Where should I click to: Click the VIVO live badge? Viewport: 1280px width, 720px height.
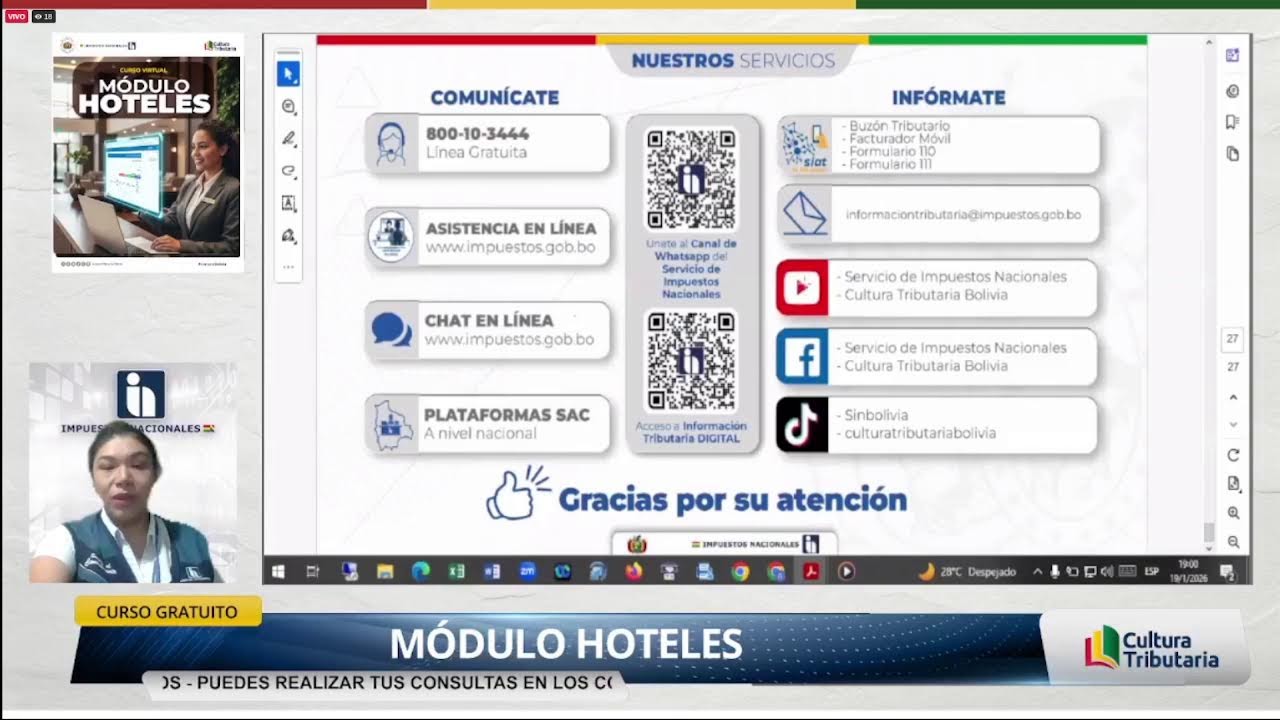tap(16, 16)
